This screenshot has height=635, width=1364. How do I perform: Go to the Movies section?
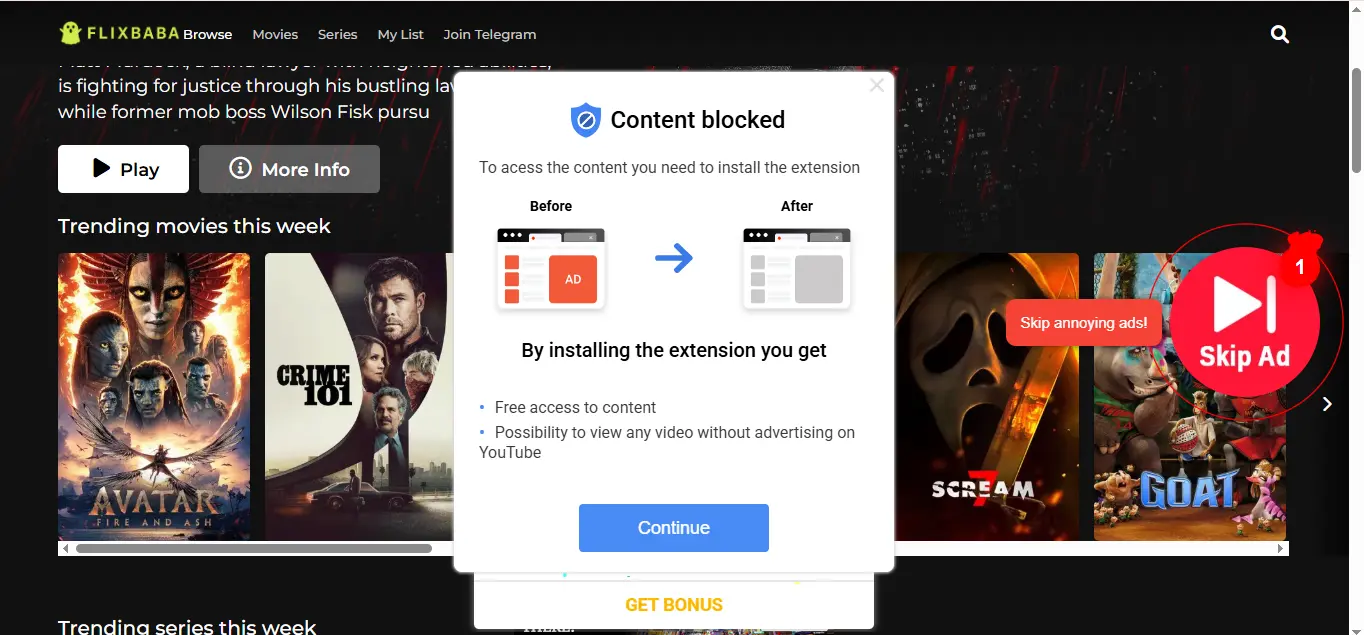pos(275,34)
